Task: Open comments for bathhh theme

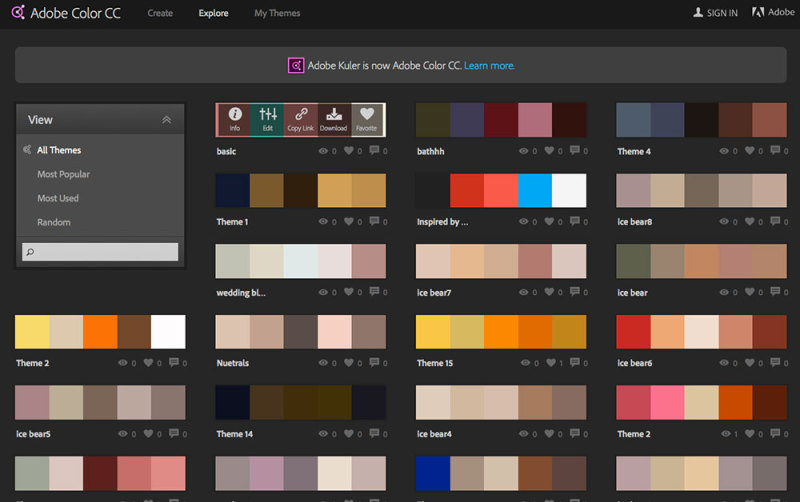Action: [x=574, y=150]
